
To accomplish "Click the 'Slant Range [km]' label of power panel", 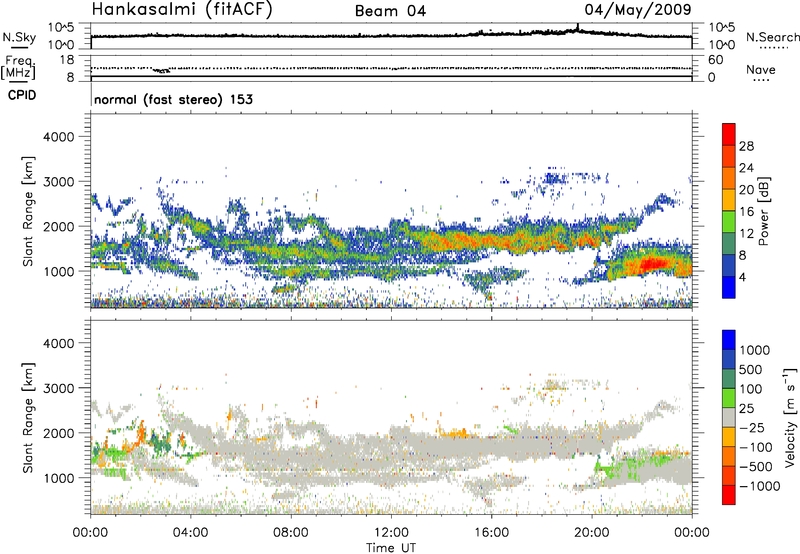I will click(28, 211).
